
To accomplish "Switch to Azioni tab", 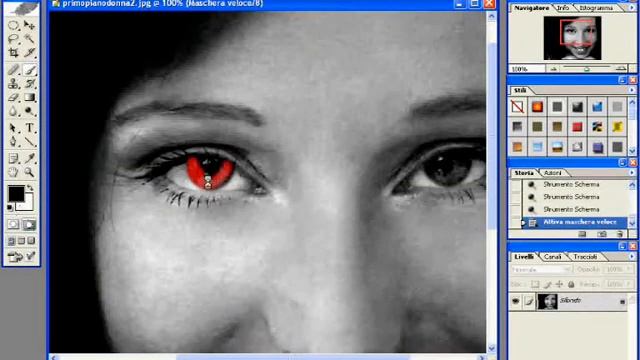I will click(553, 173).
